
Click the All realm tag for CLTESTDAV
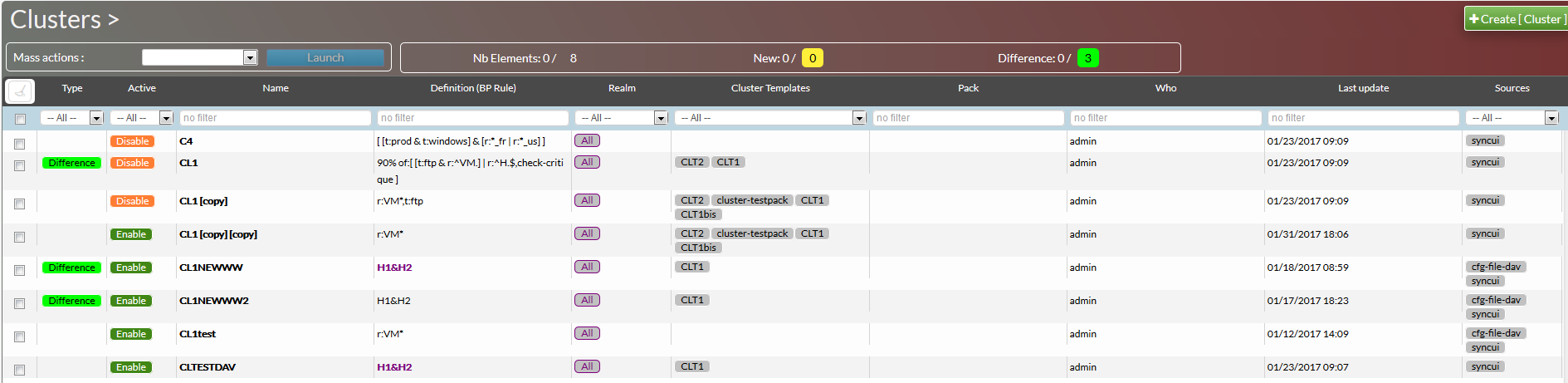coord(587,366)
